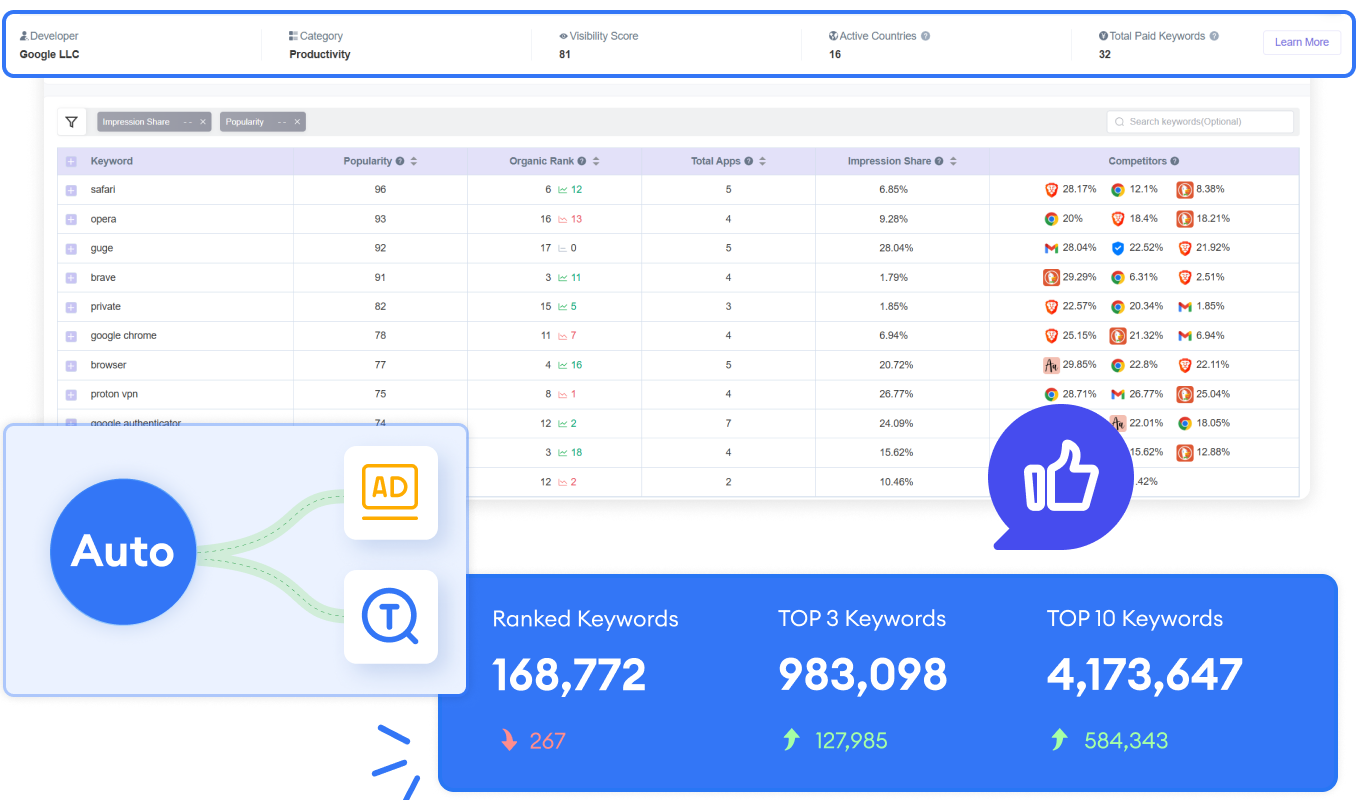Click the help icon beside Active Countries
This screenshot has width=1360, height=800.
point(925,36)
